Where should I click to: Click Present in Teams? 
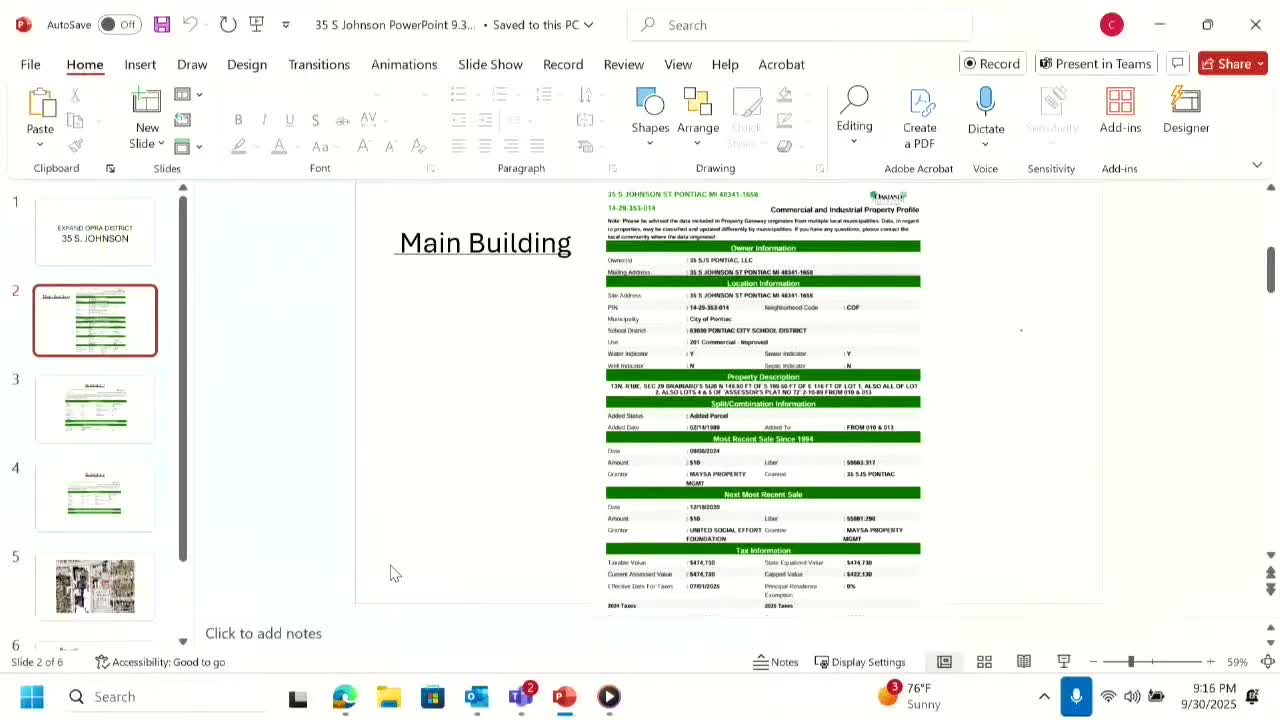pyautogui.click(x=1095, y=64)
